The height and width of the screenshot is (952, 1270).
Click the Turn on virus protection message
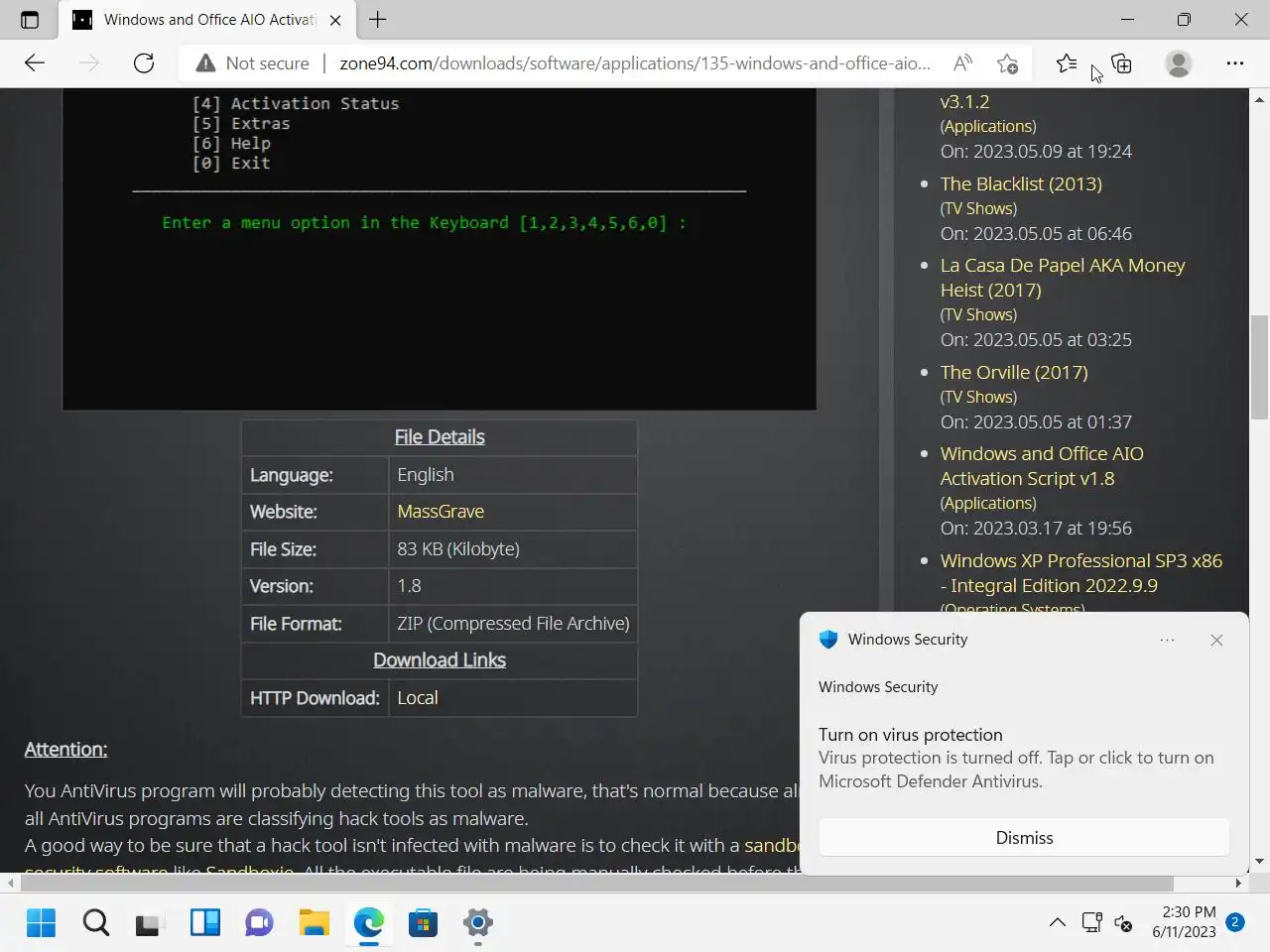pyautogui.click(x=1016, y=758)
